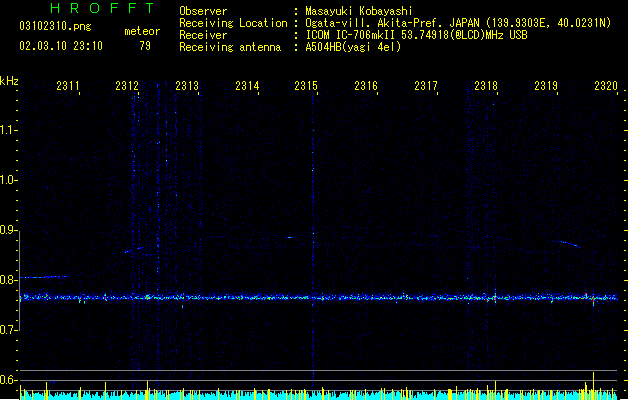Click the echo trace at 0.8 kHz near 2311

pyautogui.click(x=44, y=277)
